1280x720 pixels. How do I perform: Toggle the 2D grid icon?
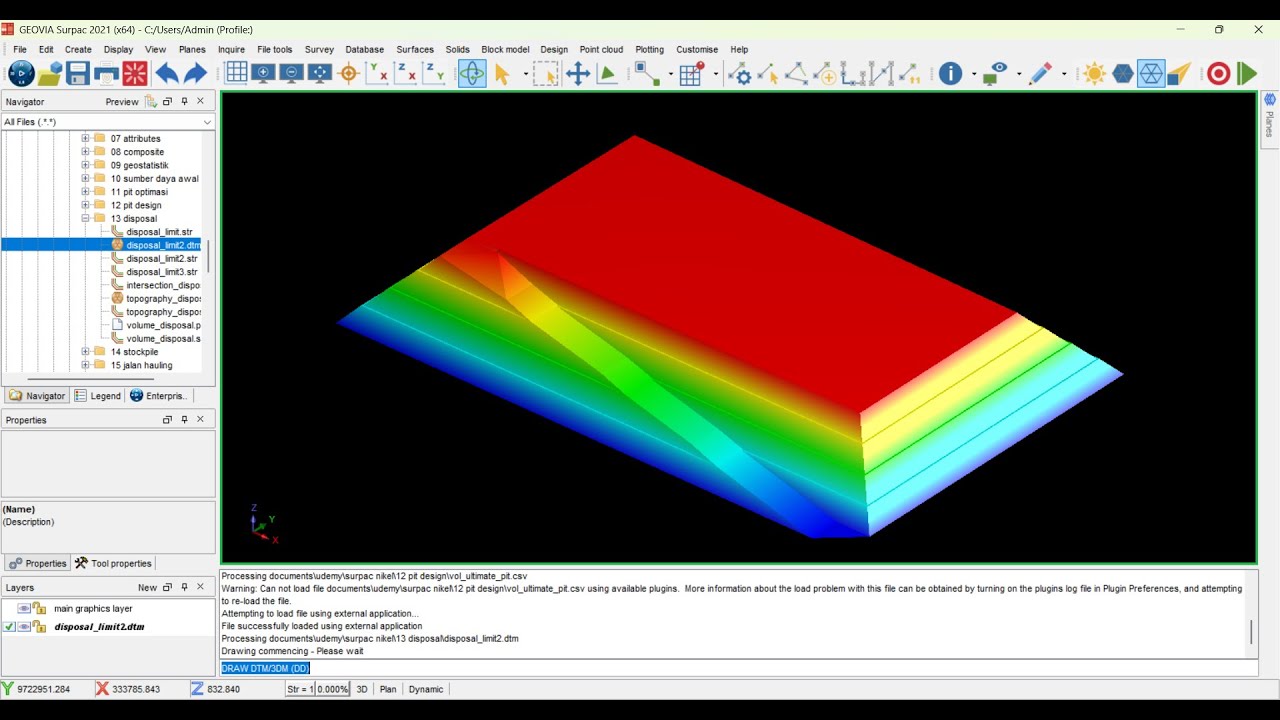pos(237,73)
